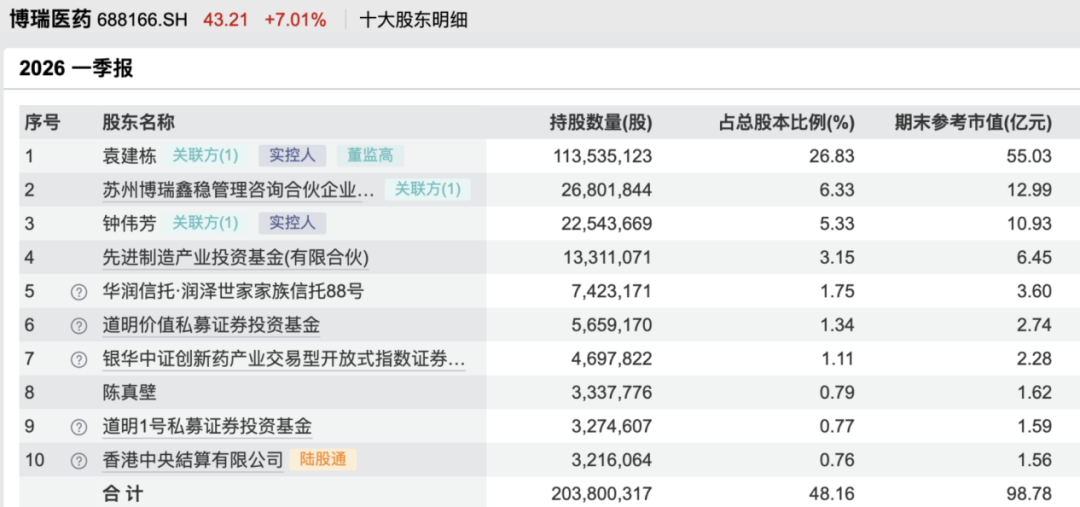
Task: Click 实控人 tag next to 钟伟芳
Action: [293, 223]
